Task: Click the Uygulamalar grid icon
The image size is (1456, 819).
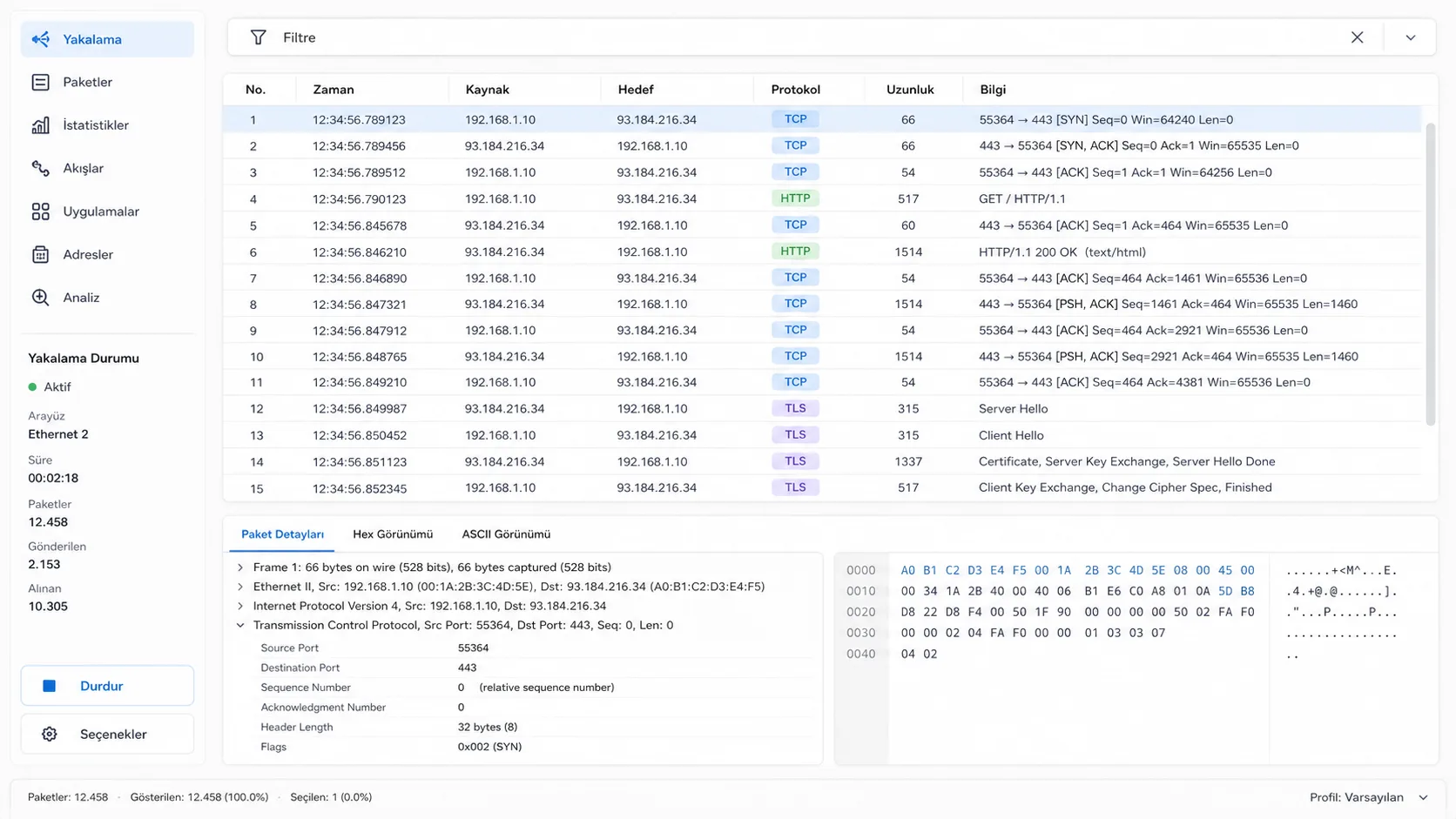Action: click(41, 211)
